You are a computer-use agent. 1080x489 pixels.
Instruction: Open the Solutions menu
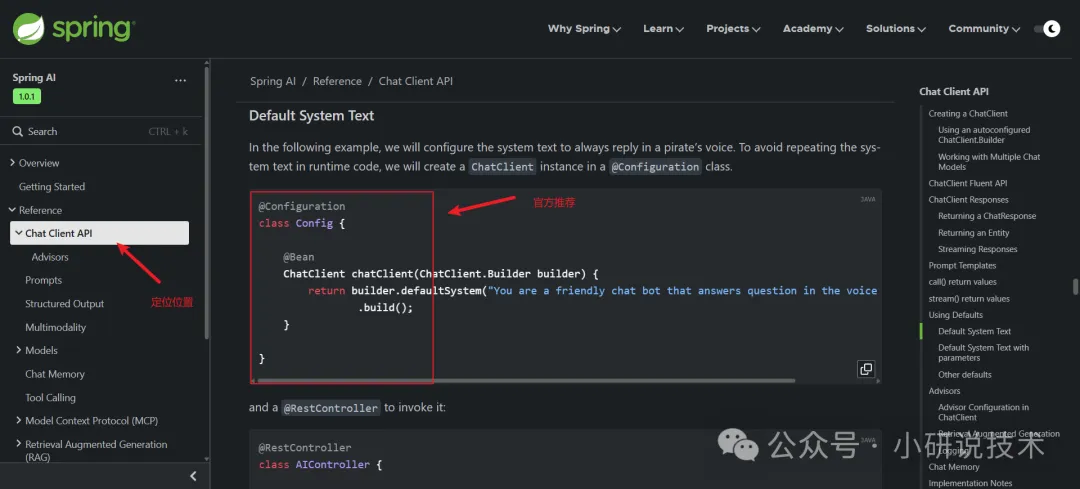click(895, 29)
